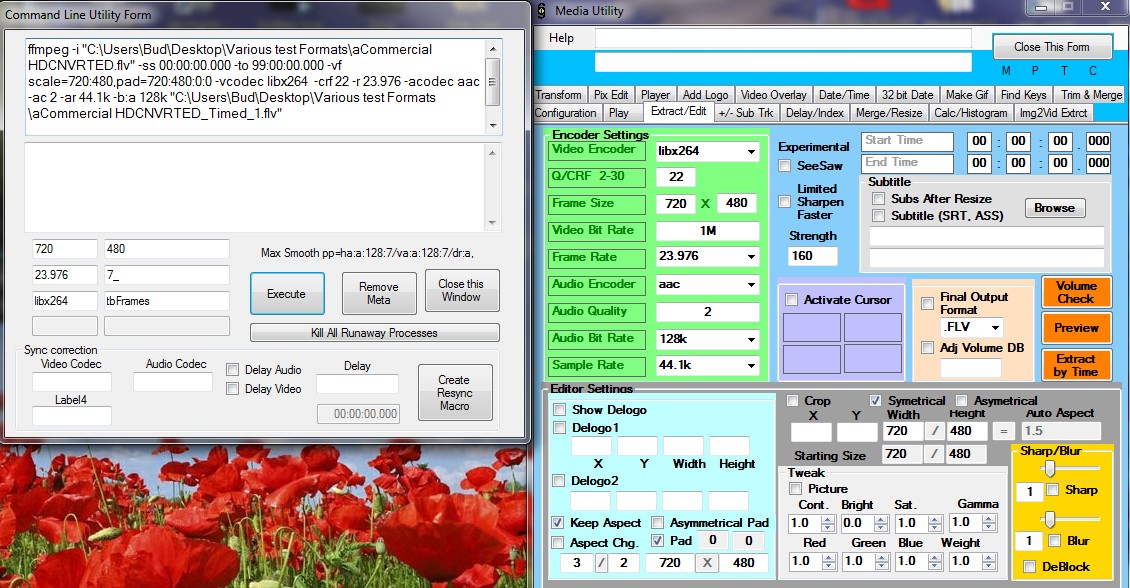
Task: Open the Pix Edit tab
Action: tap(610, 94)
